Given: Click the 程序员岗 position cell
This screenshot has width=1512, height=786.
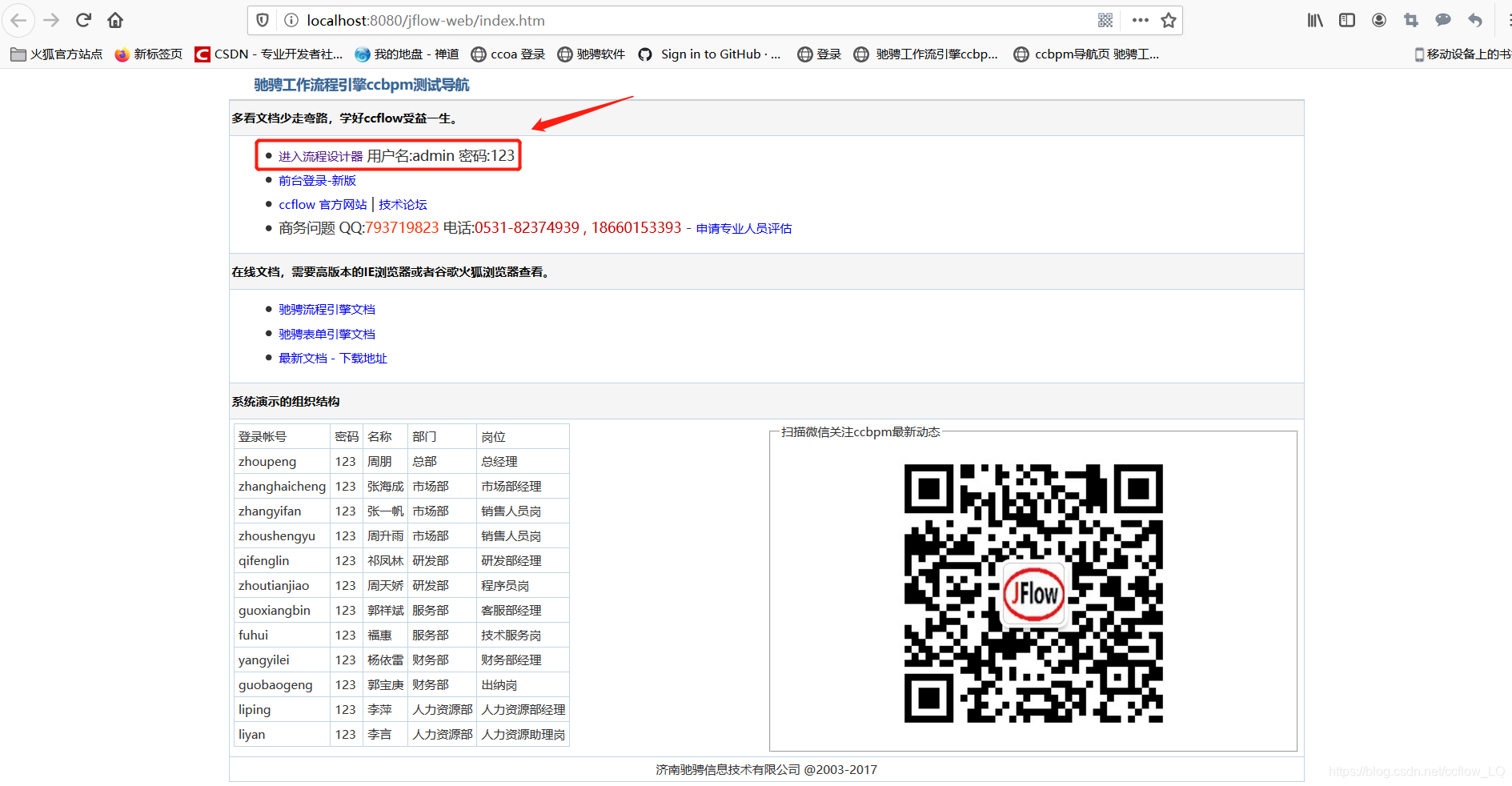Looking at the screenshot, I should pyautogui.click(x=523, y=586).
